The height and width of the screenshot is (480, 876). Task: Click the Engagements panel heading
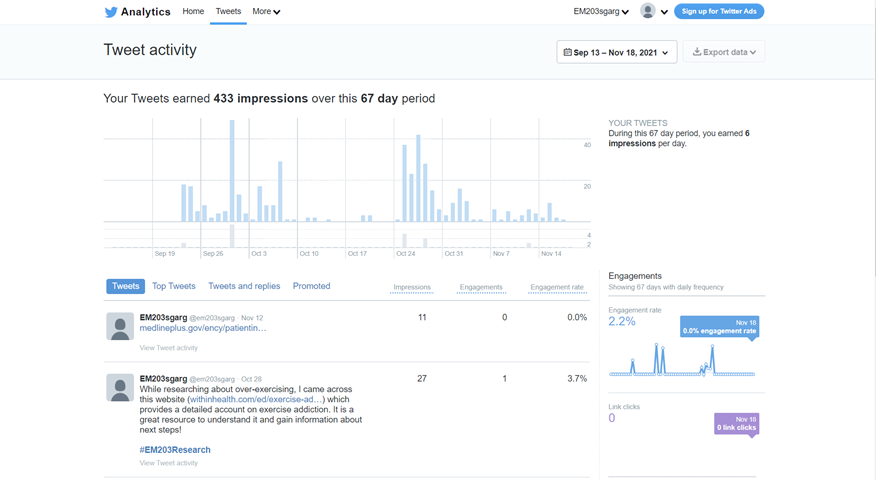635,276
